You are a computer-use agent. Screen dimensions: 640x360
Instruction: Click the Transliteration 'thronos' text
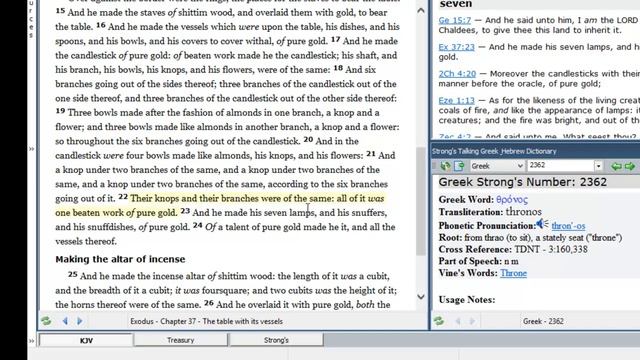[524, 212]
